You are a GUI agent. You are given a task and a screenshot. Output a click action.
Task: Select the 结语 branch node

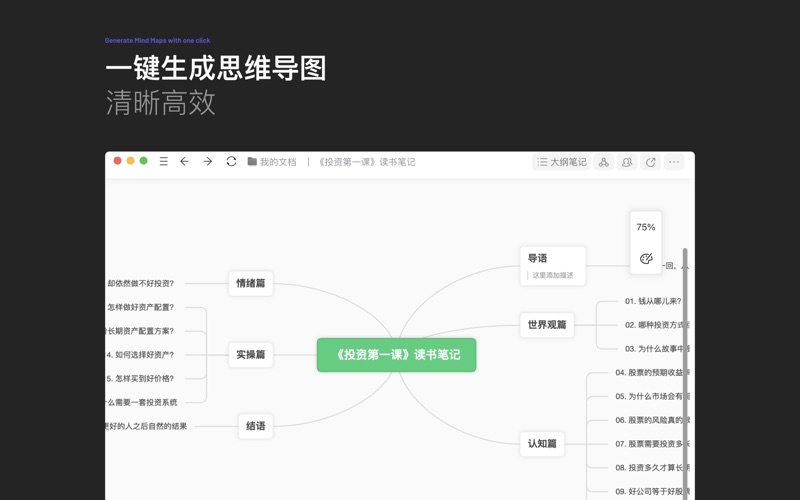click(x=256, y=426)
